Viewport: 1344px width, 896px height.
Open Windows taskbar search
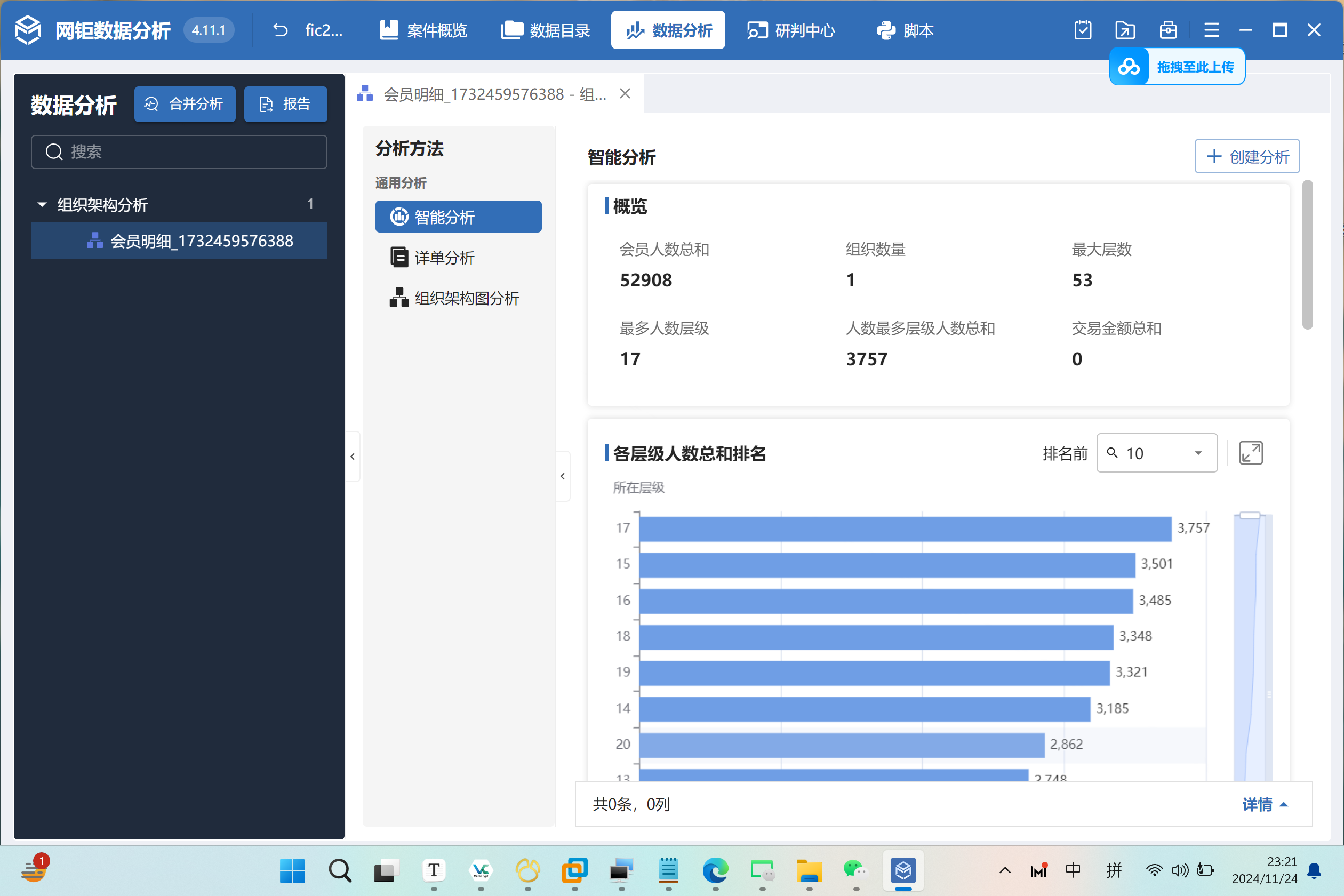[x=339, y=871]
